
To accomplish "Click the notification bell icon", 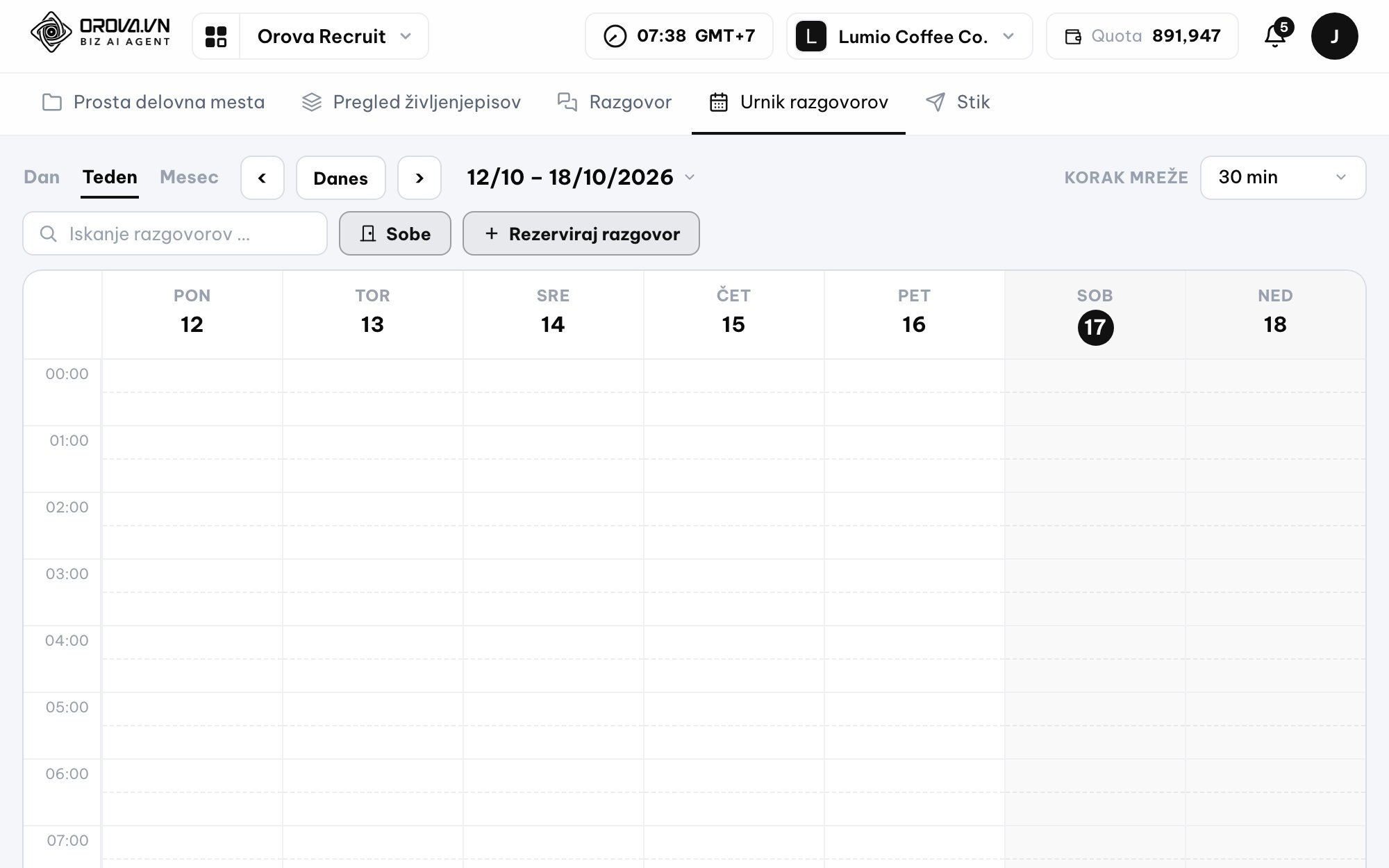I will click(x=1276, y=35).
